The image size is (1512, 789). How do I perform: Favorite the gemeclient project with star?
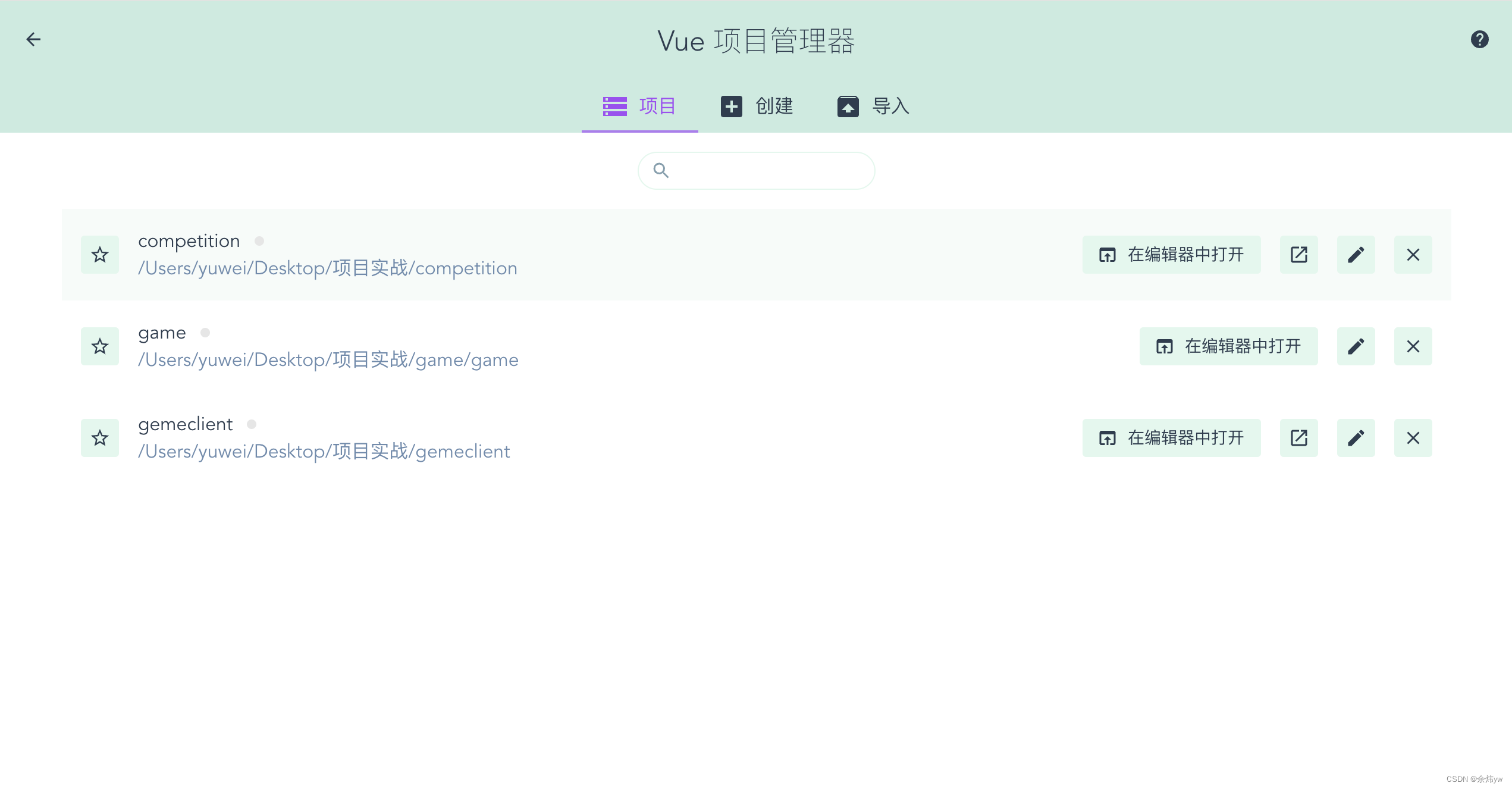100,438
